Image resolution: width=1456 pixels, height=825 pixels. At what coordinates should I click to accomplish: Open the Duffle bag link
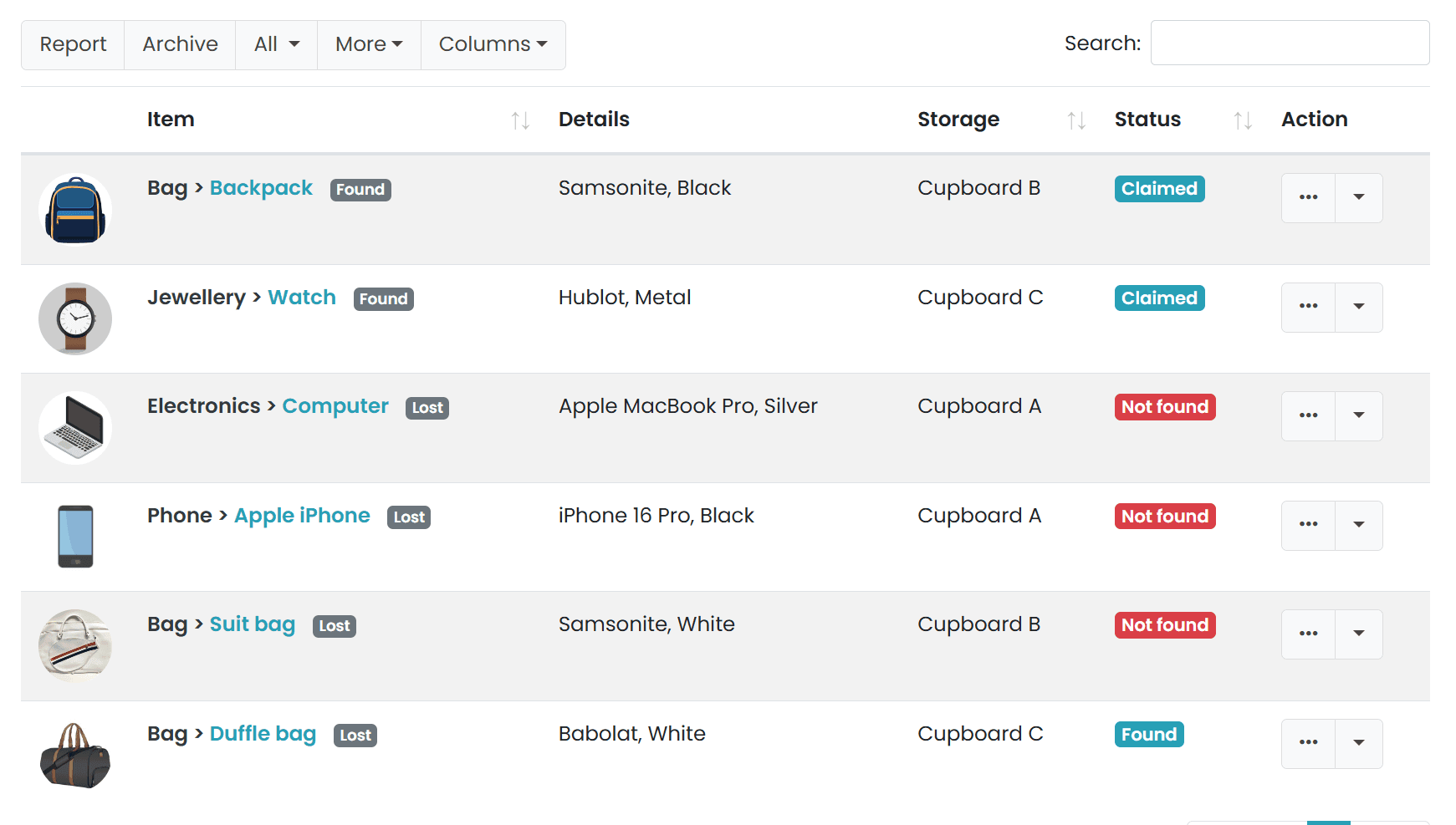tap(263, 733)
